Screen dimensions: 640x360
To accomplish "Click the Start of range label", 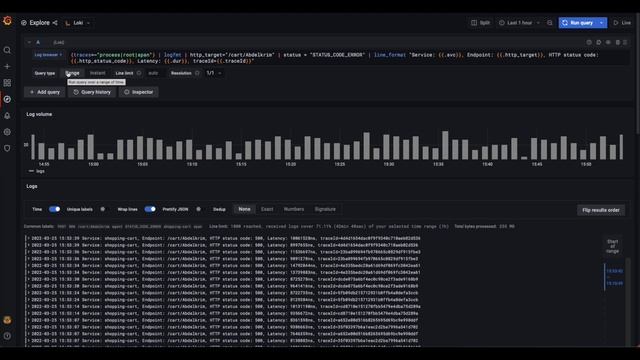I will click(x=612, y=246).
